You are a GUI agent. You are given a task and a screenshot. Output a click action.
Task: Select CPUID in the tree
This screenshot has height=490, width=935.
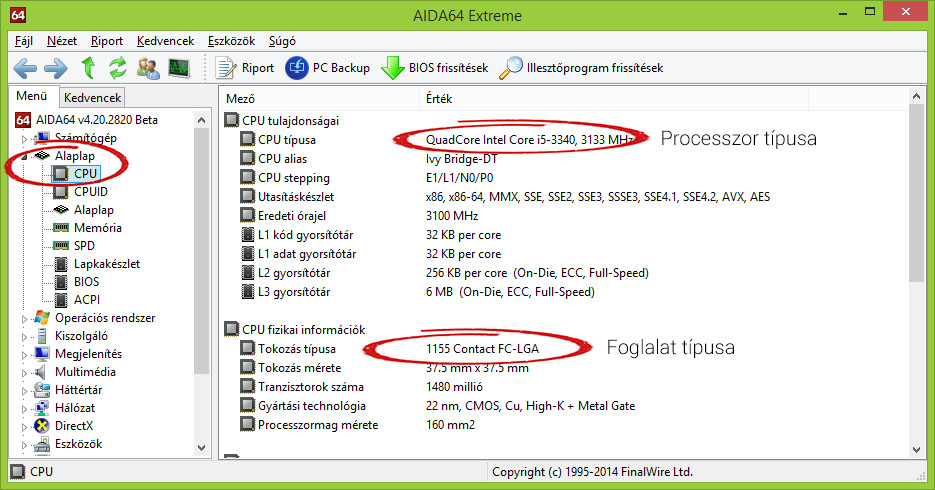point(91,192)
